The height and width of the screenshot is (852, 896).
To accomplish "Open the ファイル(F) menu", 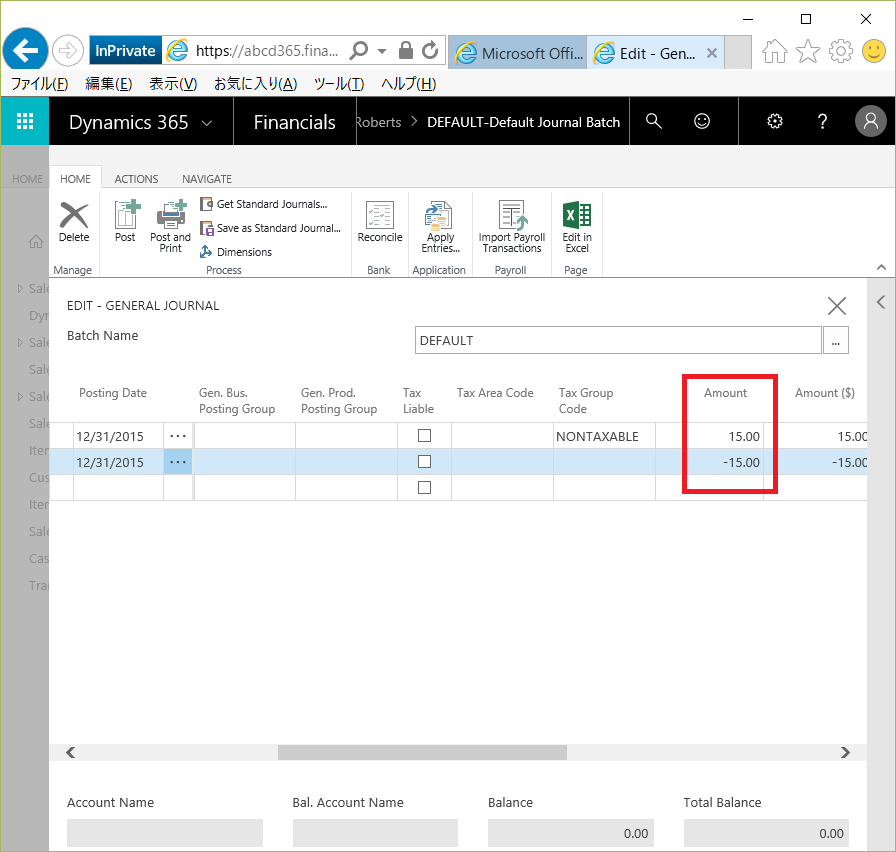I will (40, 84).
